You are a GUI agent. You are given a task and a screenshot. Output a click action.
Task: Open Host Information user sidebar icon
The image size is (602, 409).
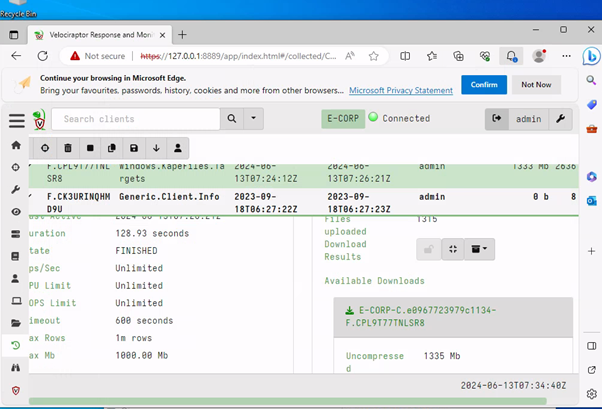coord(15,278)
